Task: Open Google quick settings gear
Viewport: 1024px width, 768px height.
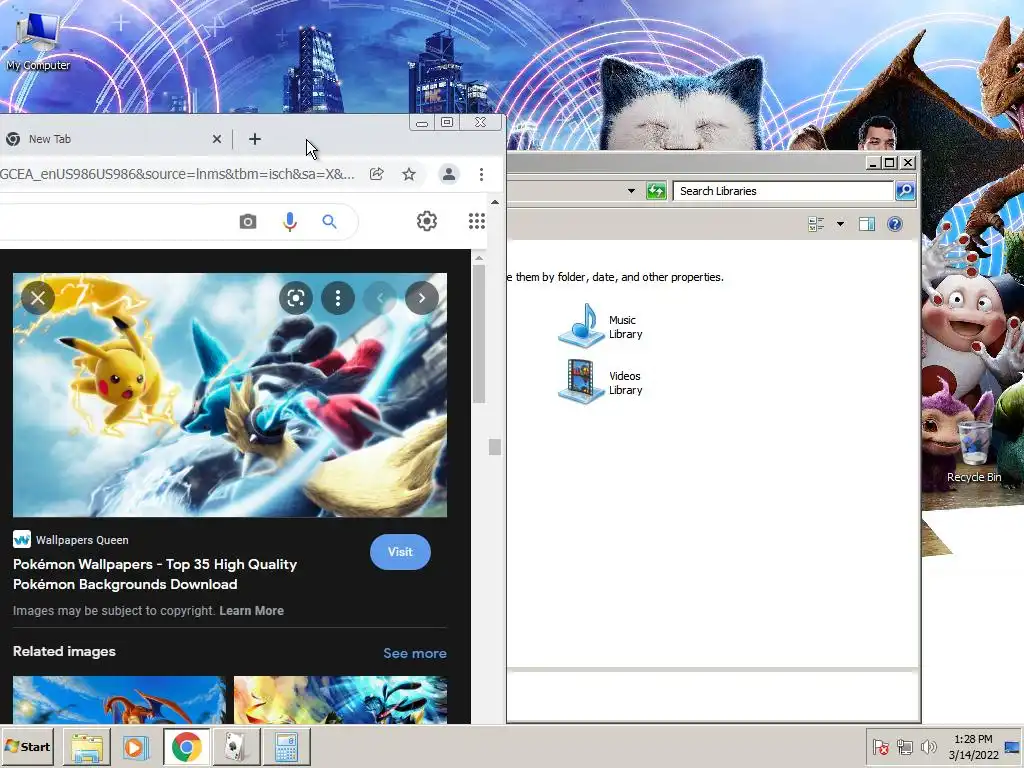Action: pyautogui.click(x=426, y=221)
